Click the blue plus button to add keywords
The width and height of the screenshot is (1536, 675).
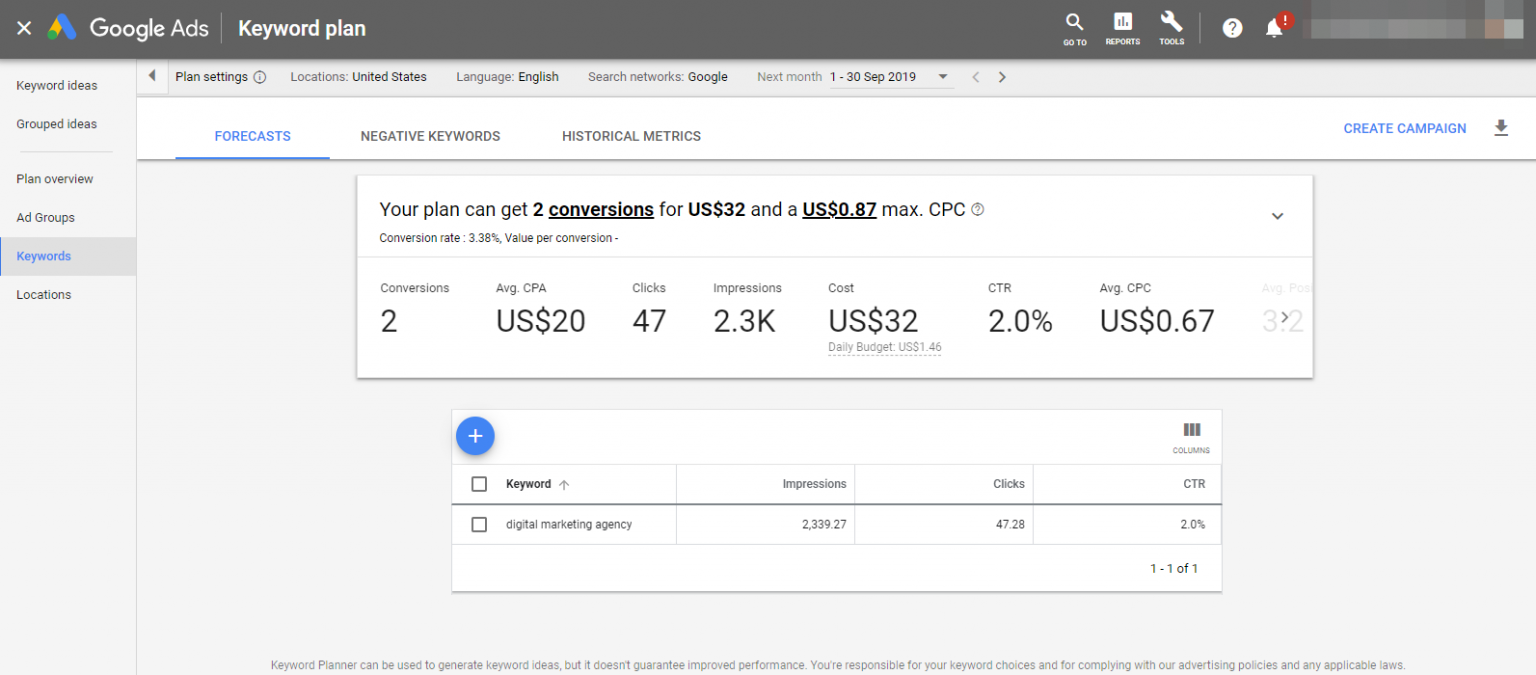(x=475, y=436)
